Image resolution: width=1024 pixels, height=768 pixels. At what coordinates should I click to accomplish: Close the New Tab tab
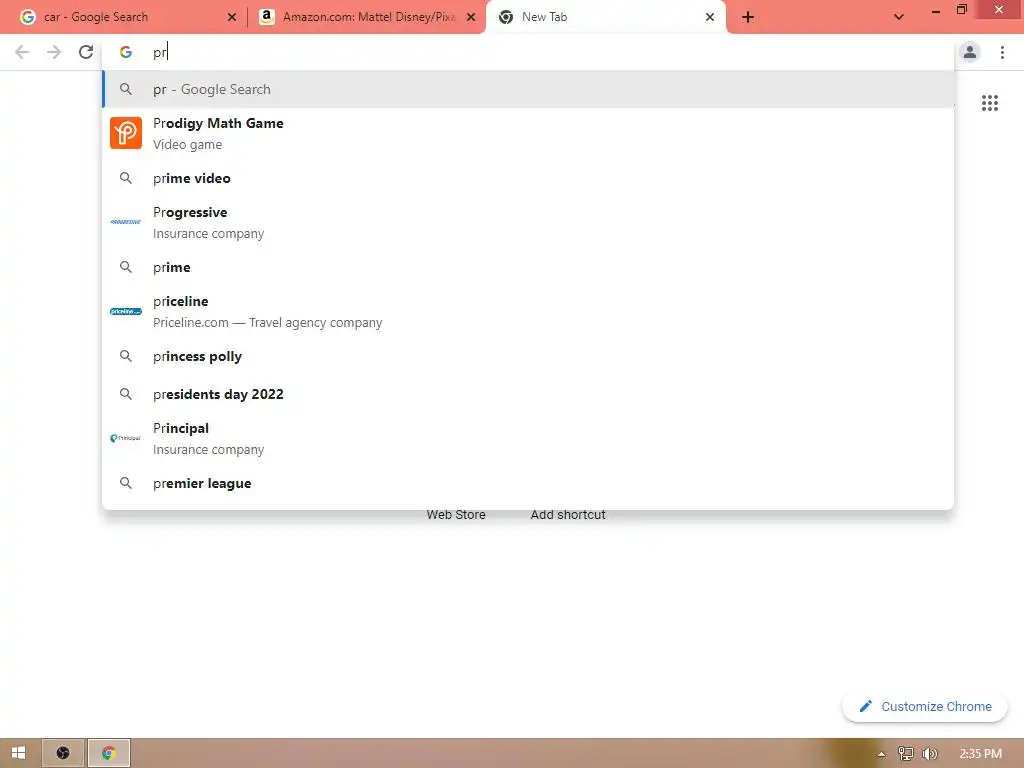click(710, 17)
